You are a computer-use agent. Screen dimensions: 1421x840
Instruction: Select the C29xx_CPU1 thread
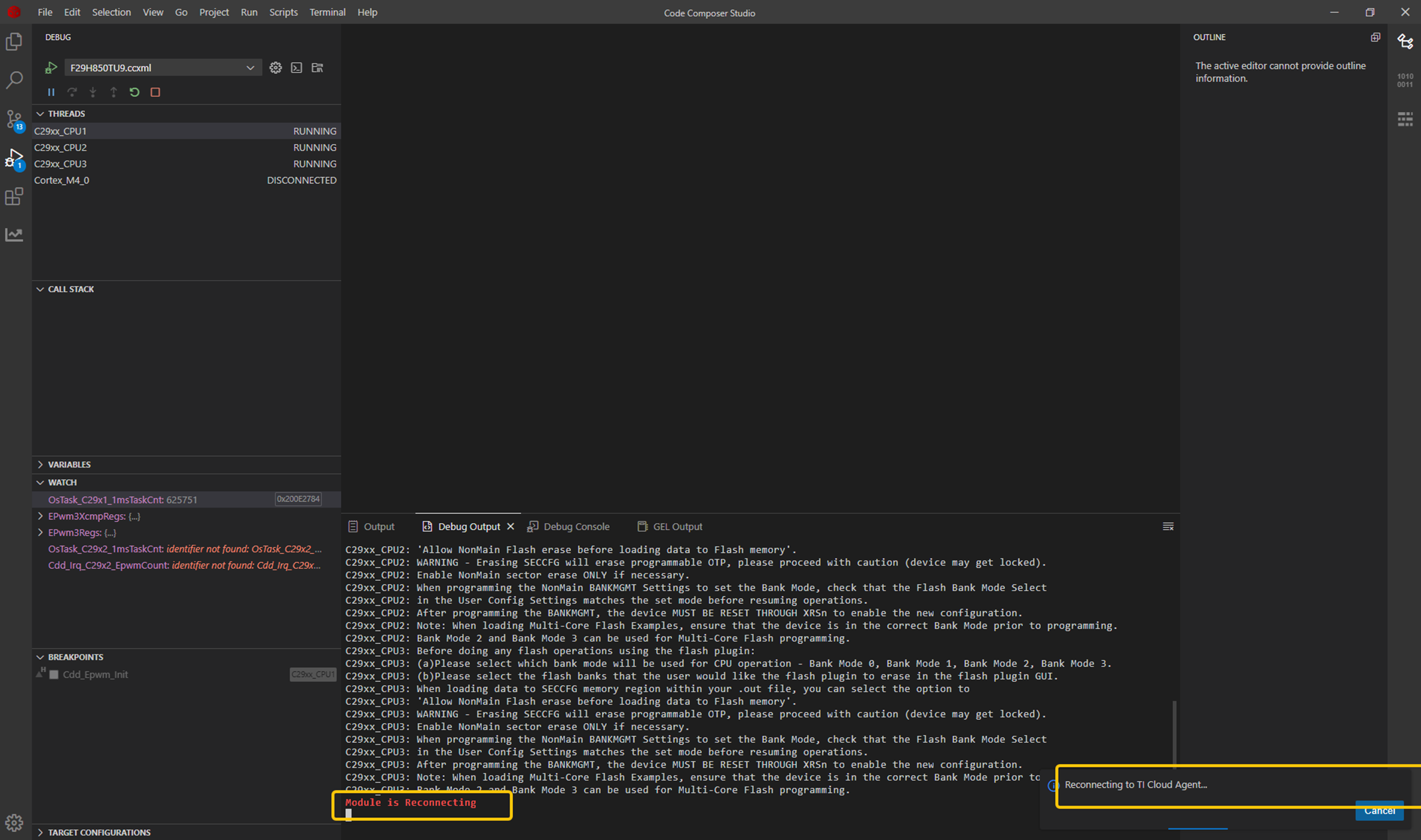[186, 131]
